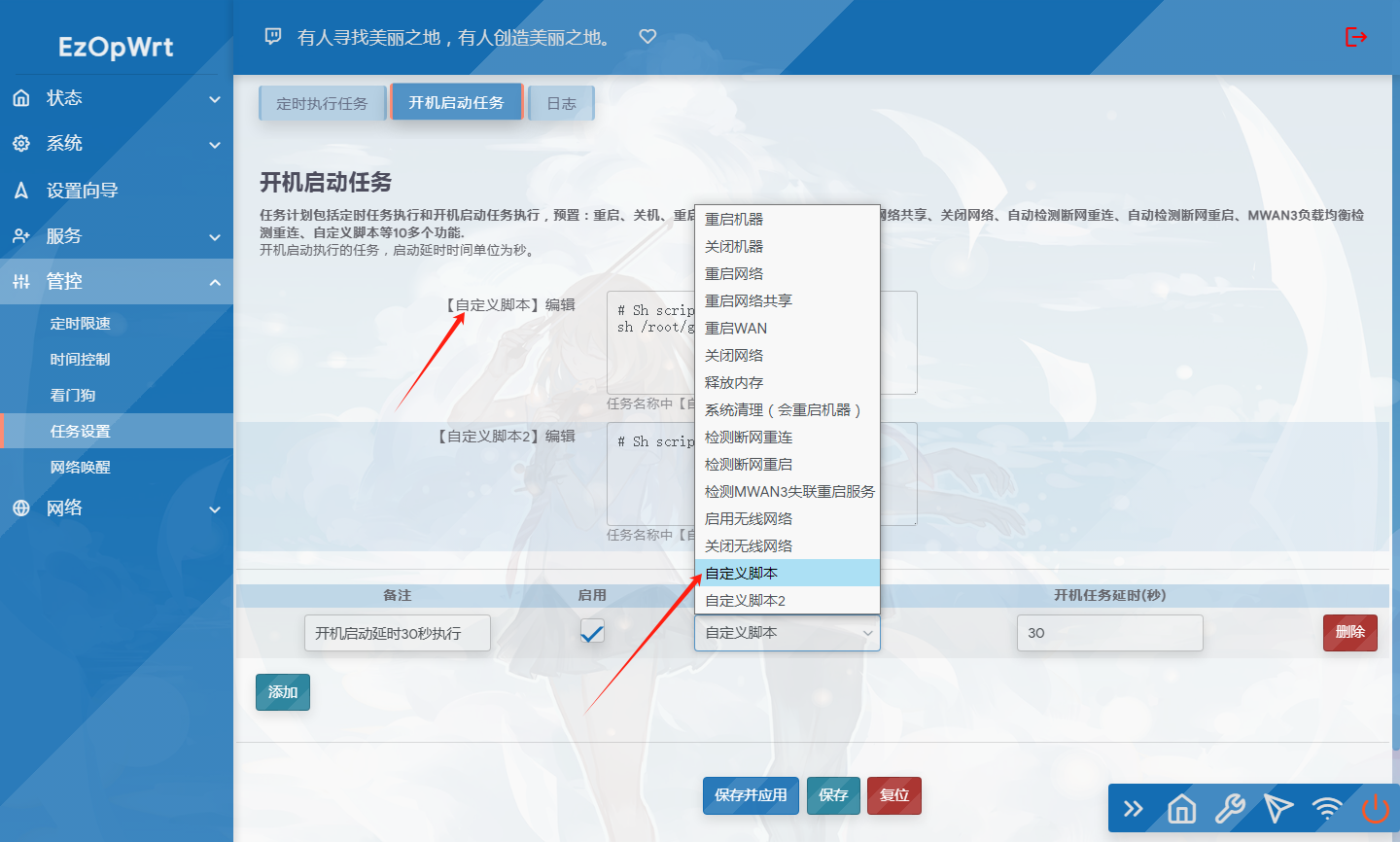Uncheck the 启用 checkbox for the startup task

pos(592,632)
